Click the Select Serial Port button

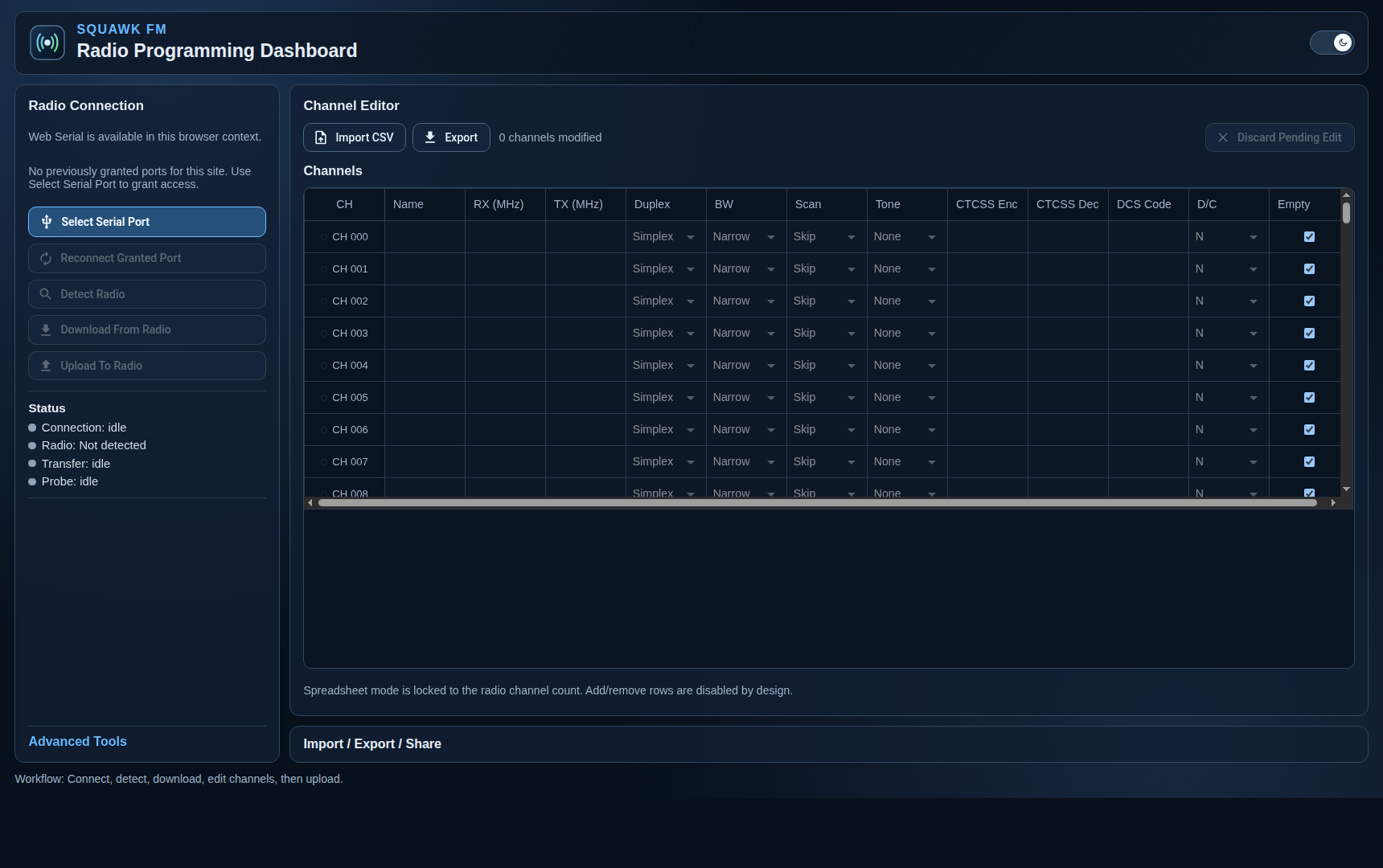tap(147, 222)
